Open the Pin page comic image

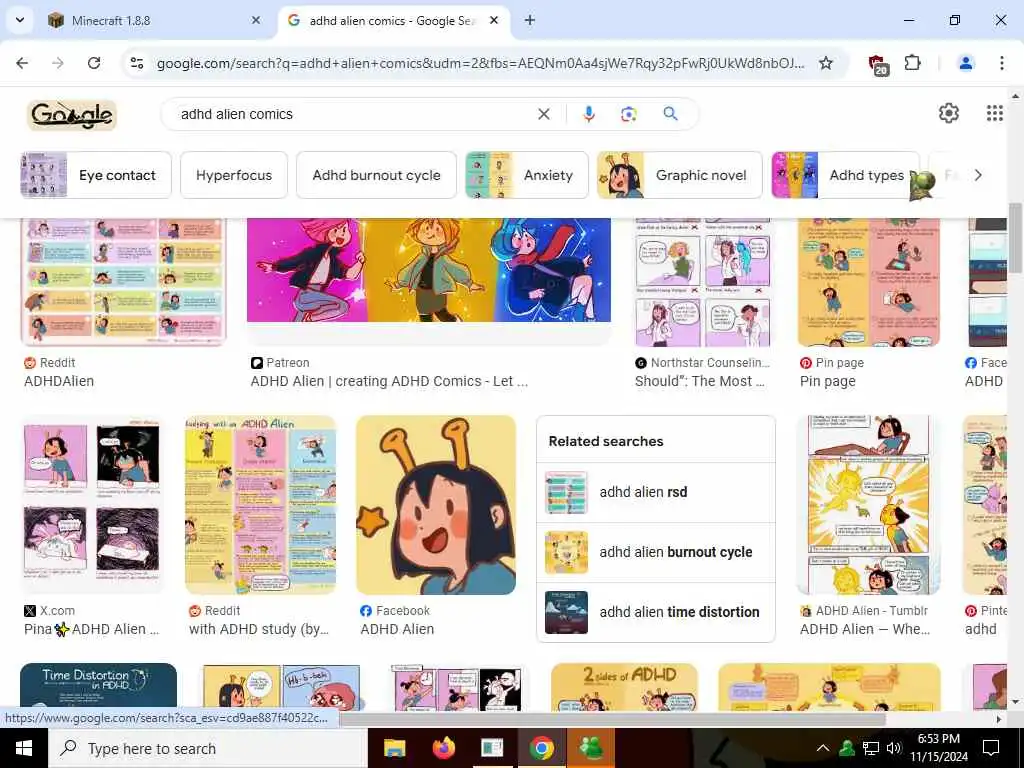(869, 281)
